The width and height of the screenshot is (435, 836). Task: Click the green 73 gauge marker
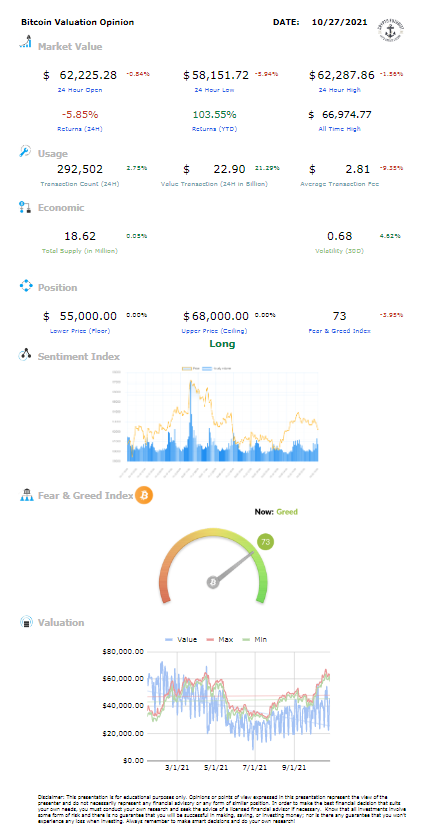(x=265, y=542)
